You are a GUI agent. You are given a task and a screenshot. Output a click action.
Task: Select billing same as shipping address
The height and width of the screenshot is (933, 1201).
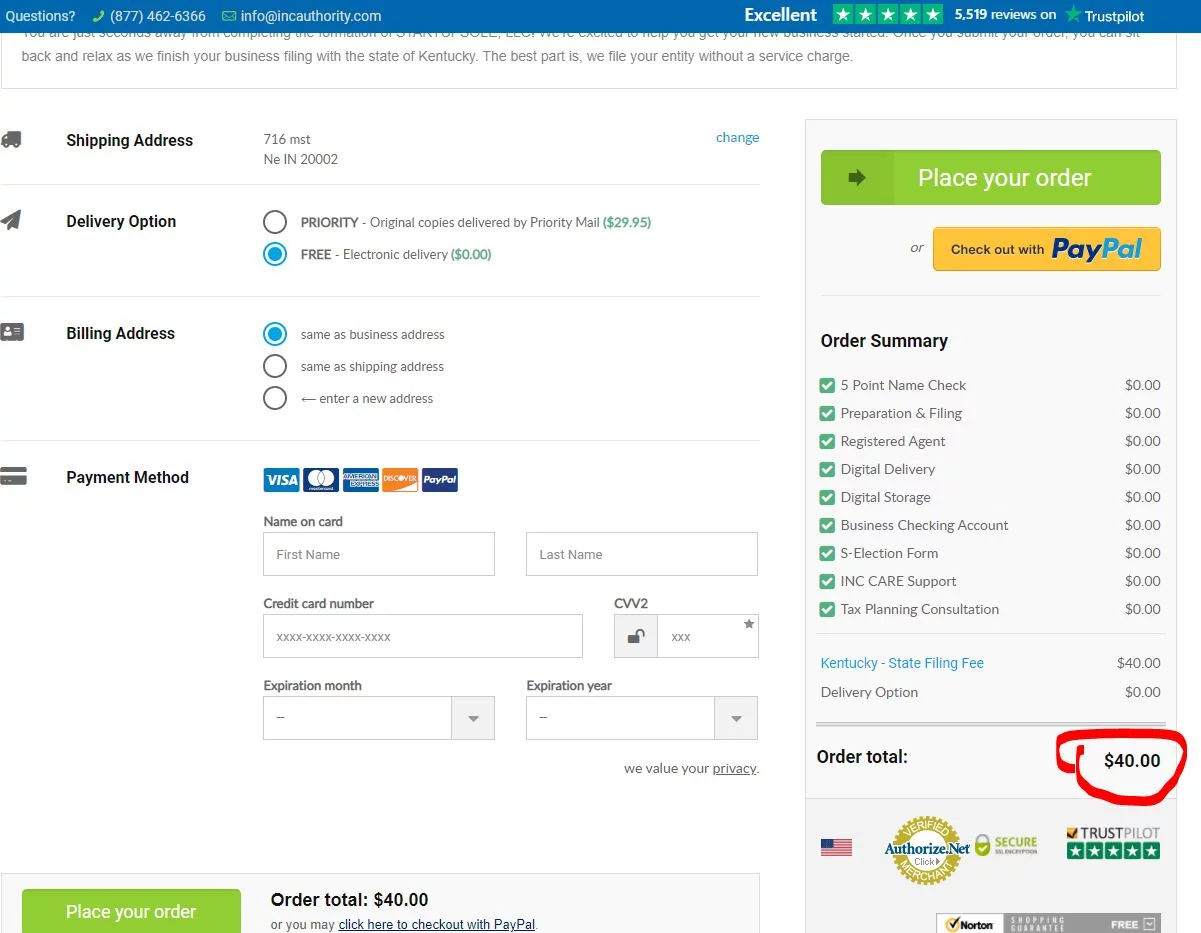point(275,366)
